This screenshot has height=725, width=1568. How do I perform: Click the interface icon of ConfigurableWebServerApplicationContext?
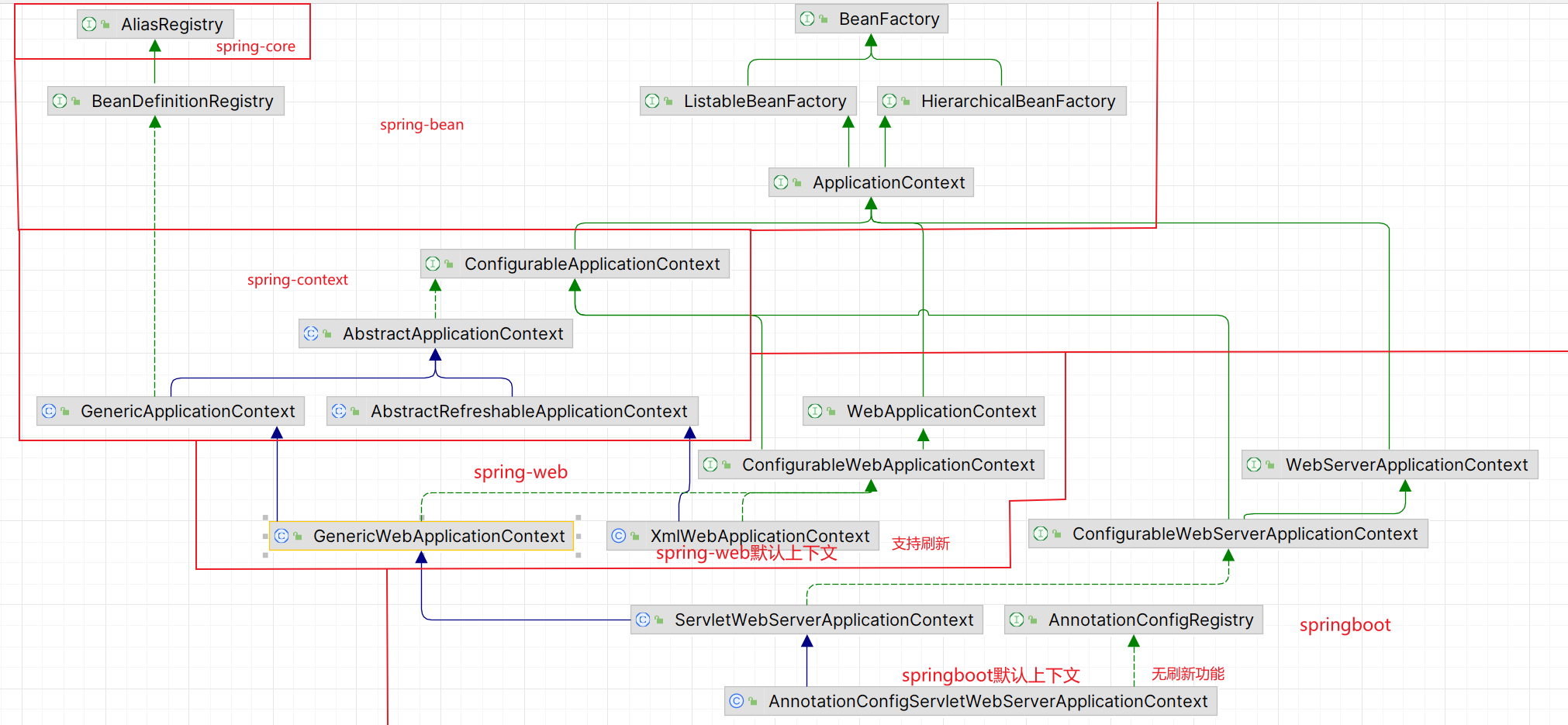pos(1041,533)
